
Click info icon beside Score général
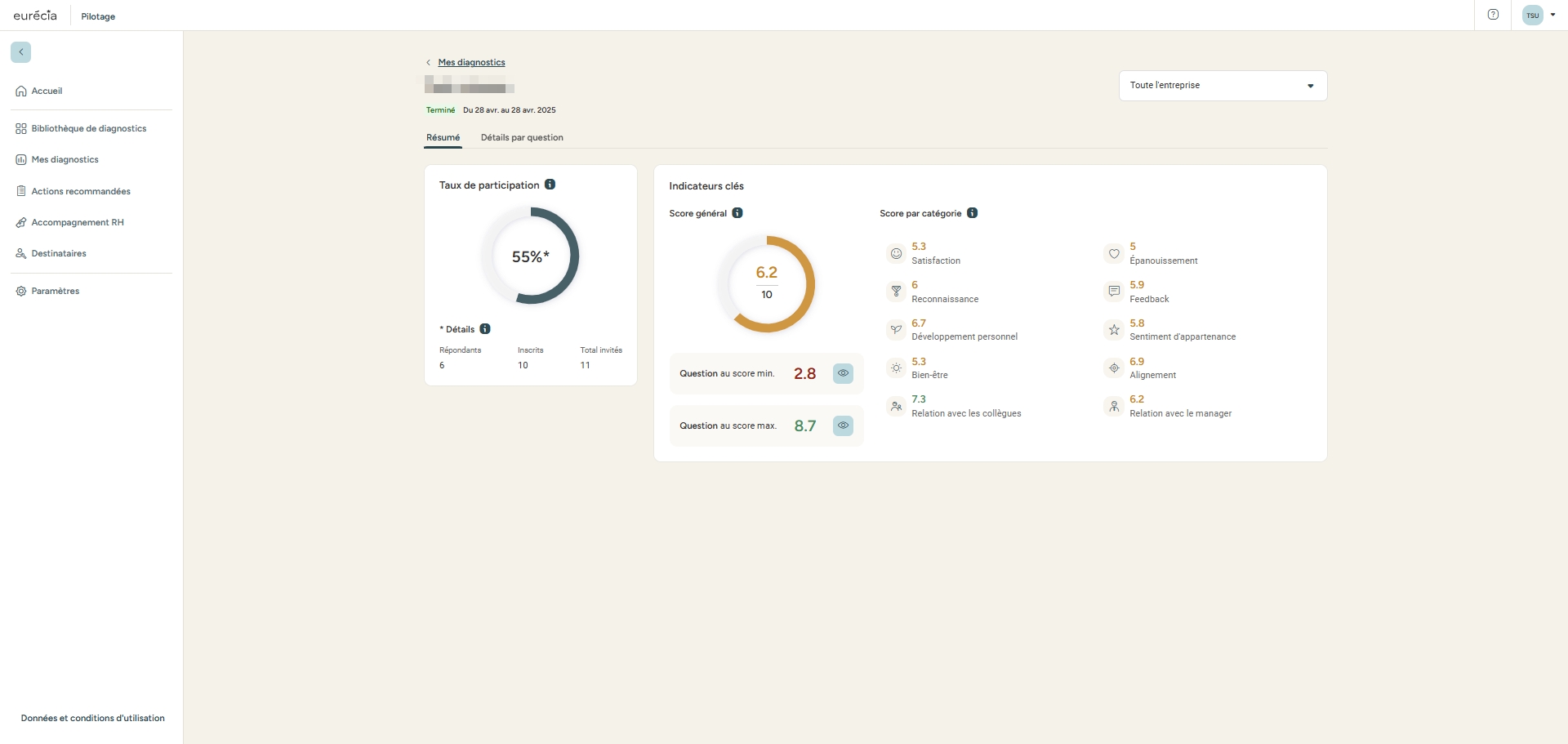737,213
